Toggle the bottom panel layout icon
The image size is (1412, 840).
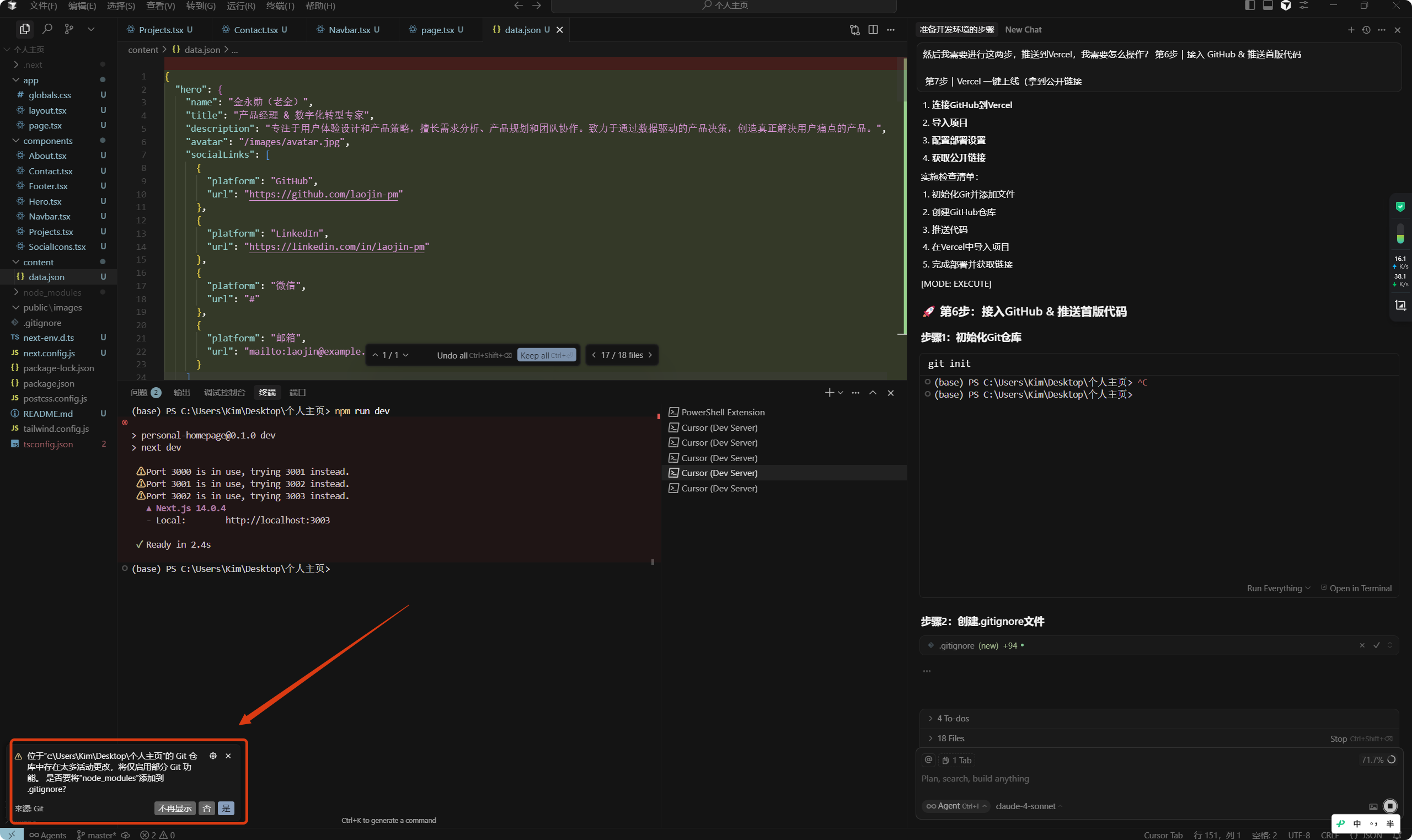click(1267, 6)
